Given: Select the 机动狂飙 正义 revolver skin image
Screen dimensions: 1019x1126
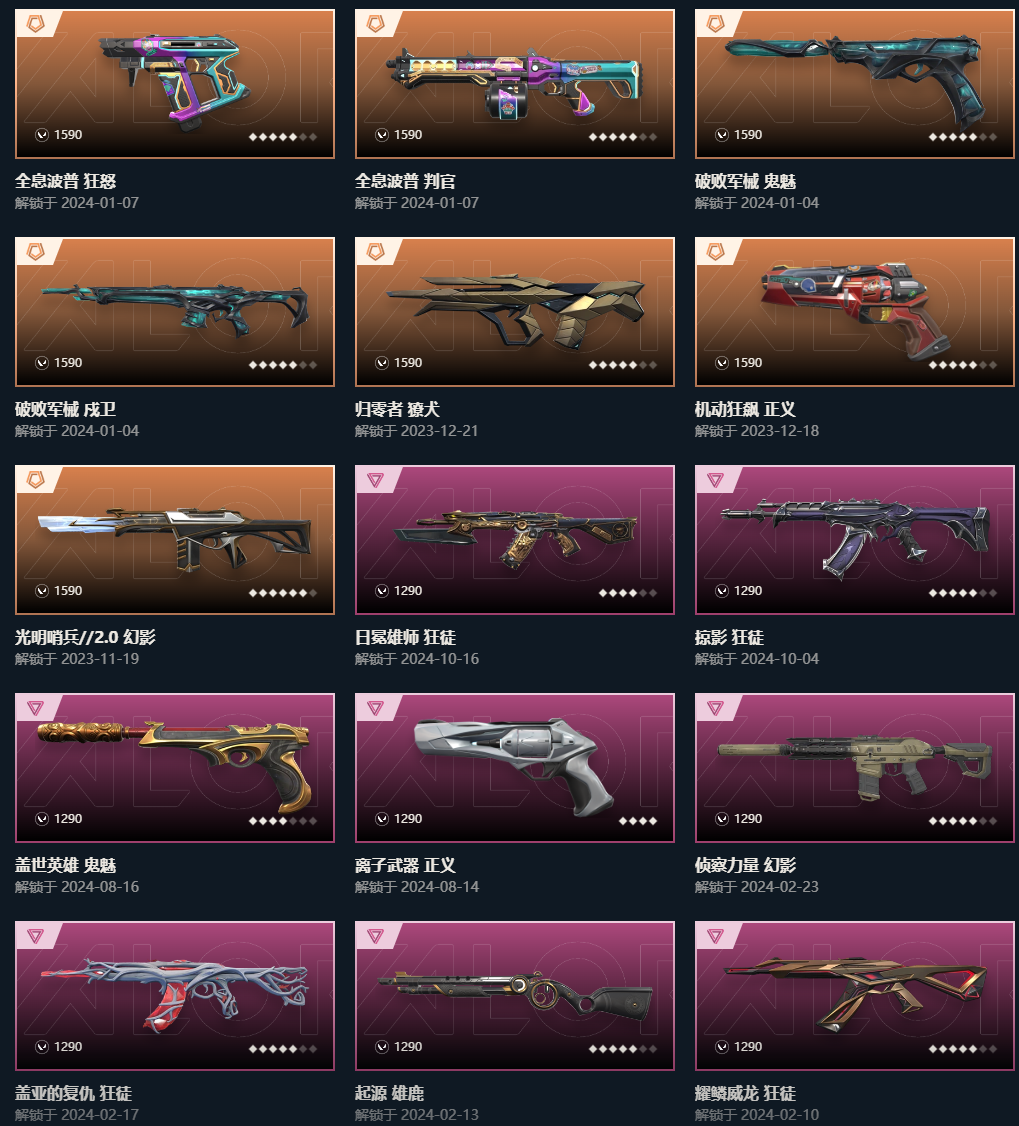Looking at the screenshot, I should (855, 312).
